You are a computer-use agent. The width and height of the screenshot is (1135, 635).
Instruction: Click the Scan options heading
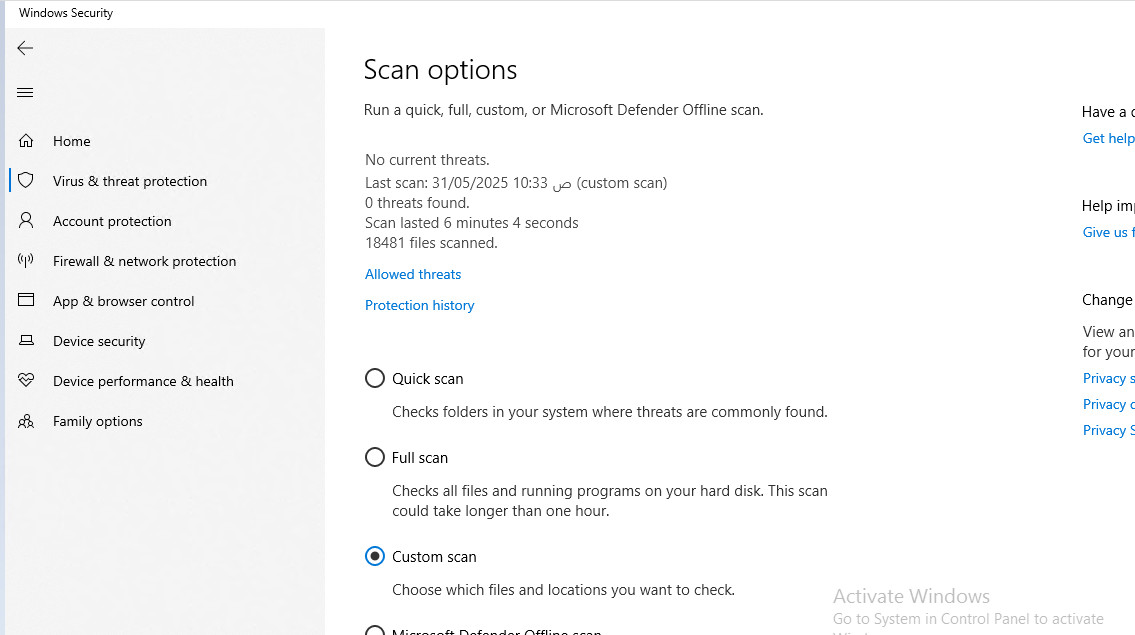(x=440, y=70)
